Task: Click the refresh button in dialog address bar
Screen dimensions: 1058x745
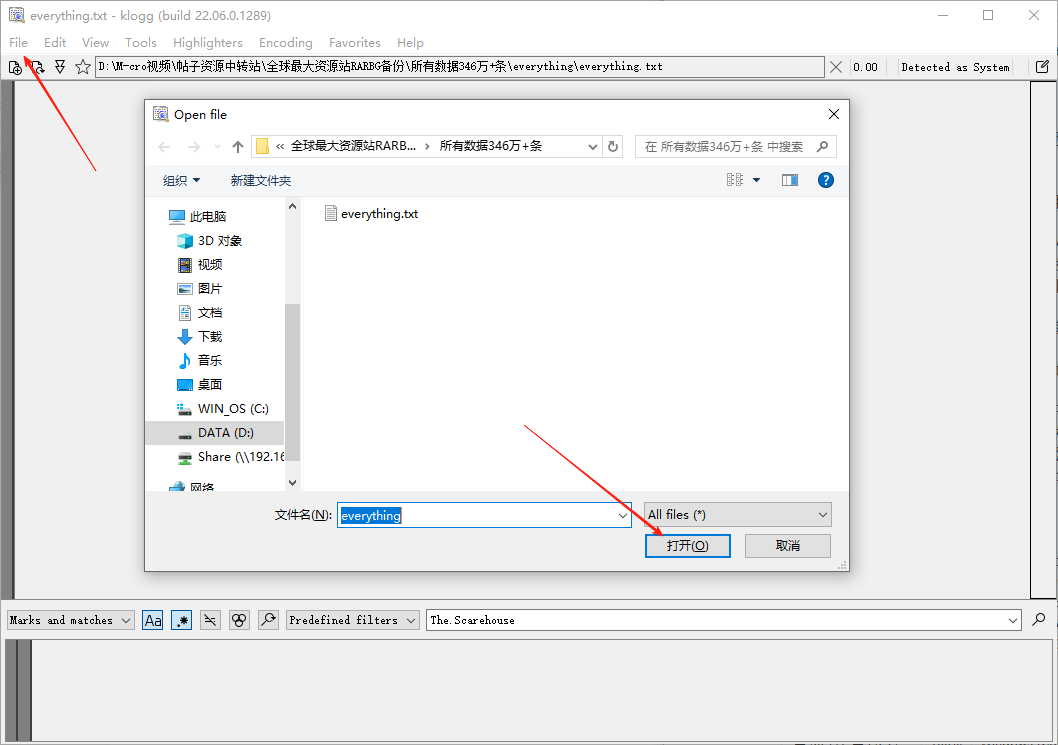Action: [x=614, y=146]
